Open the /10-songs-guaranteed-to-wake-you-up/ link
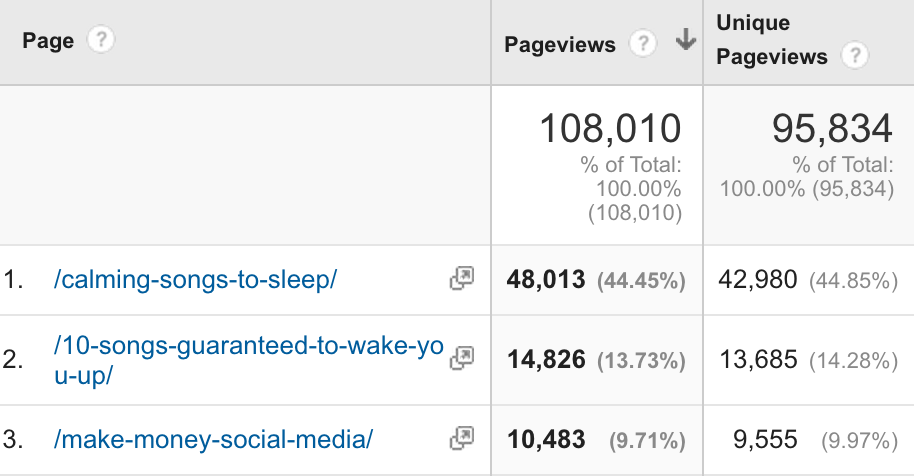 point(249,360)
